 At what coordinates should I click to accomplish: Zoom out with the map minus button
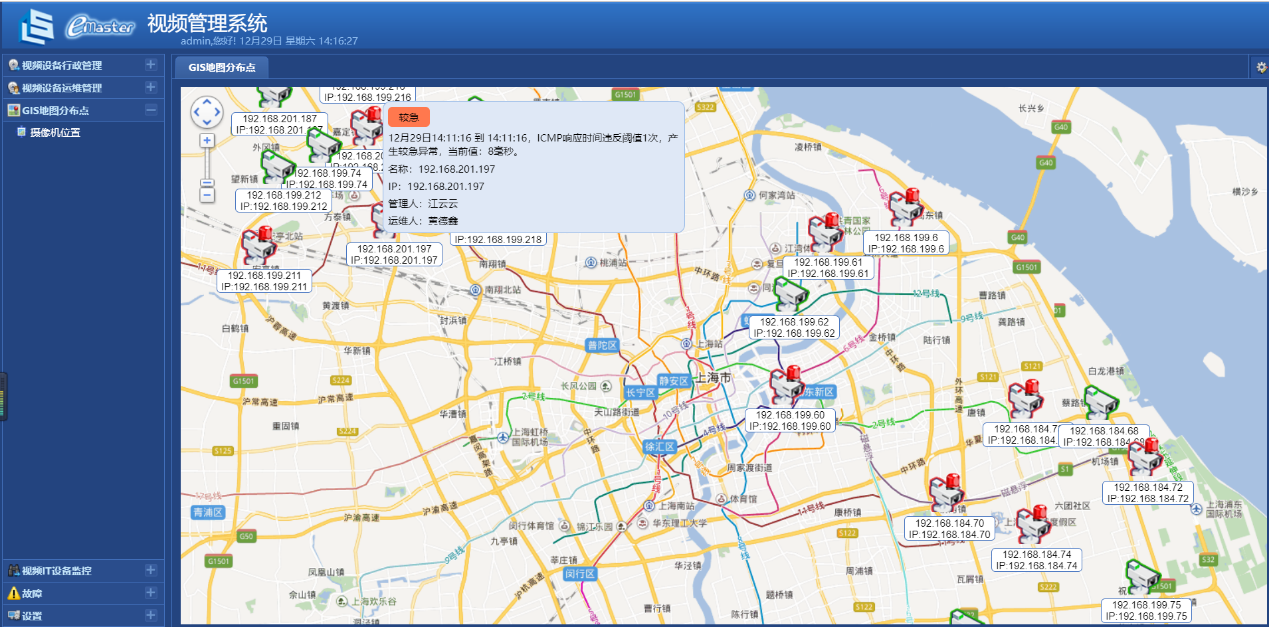(207, 195)
